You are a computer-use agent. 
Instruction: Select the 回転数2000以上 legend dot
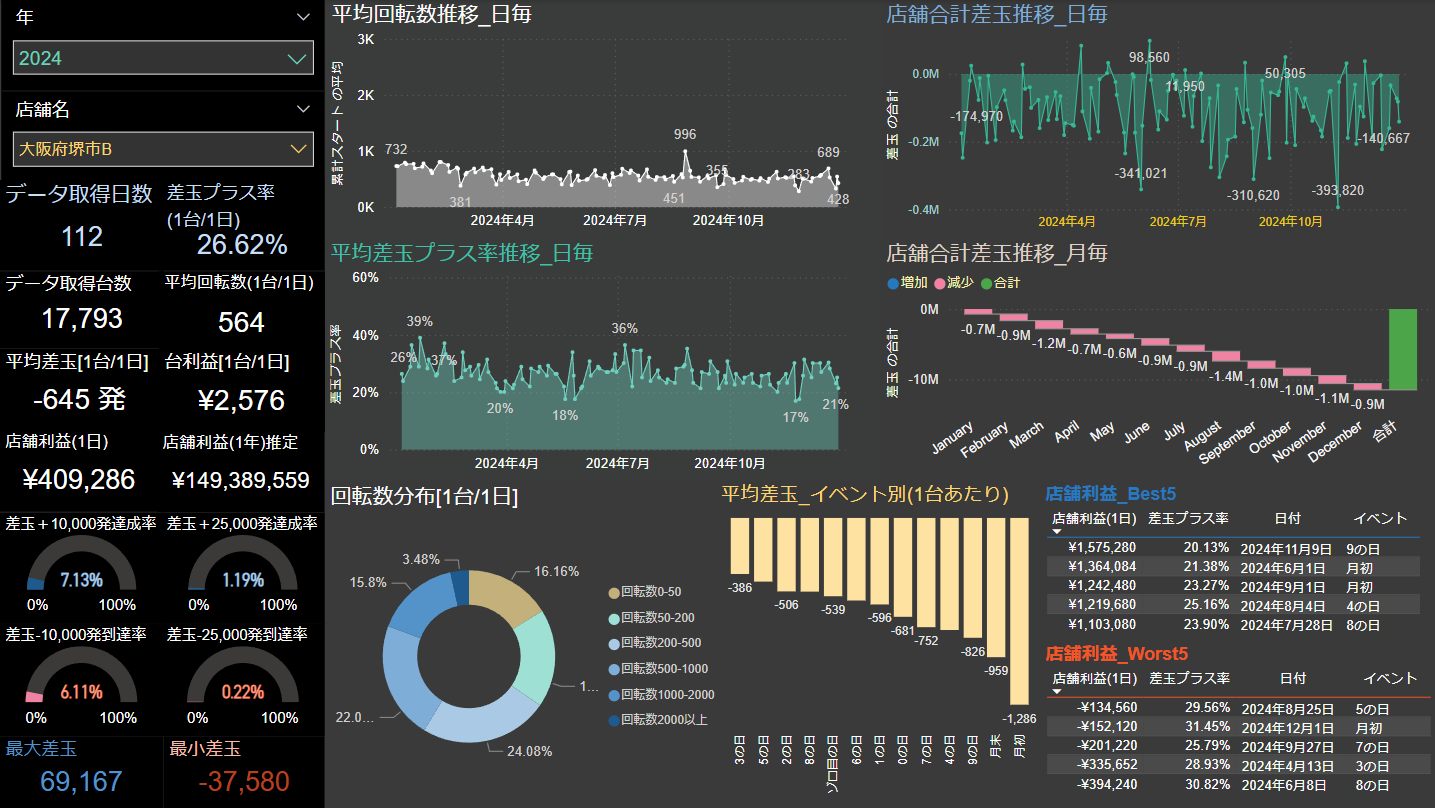pyautogui.click(x=613, y=720)
